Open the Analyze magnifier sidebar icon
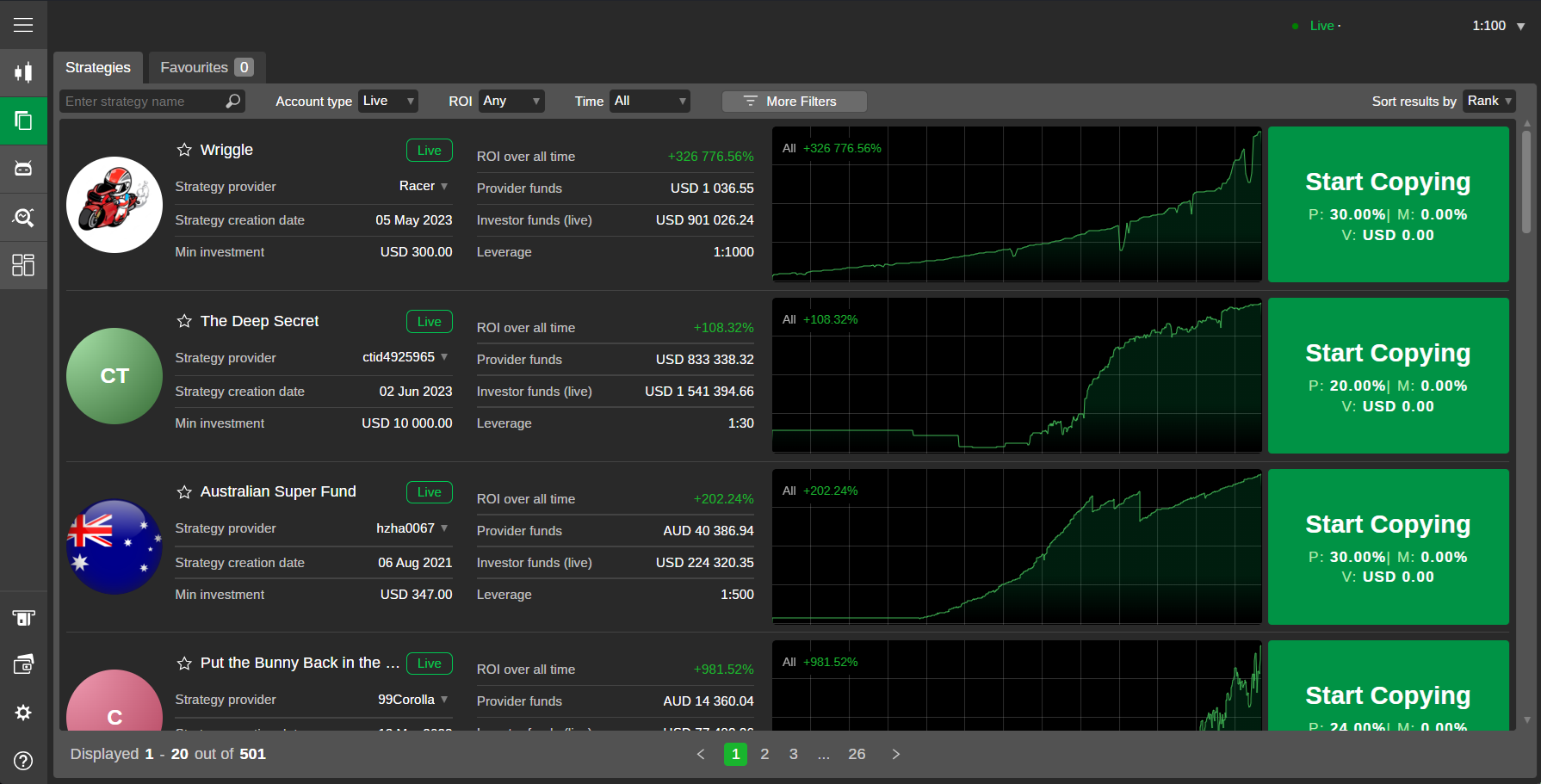 point(23,217)
